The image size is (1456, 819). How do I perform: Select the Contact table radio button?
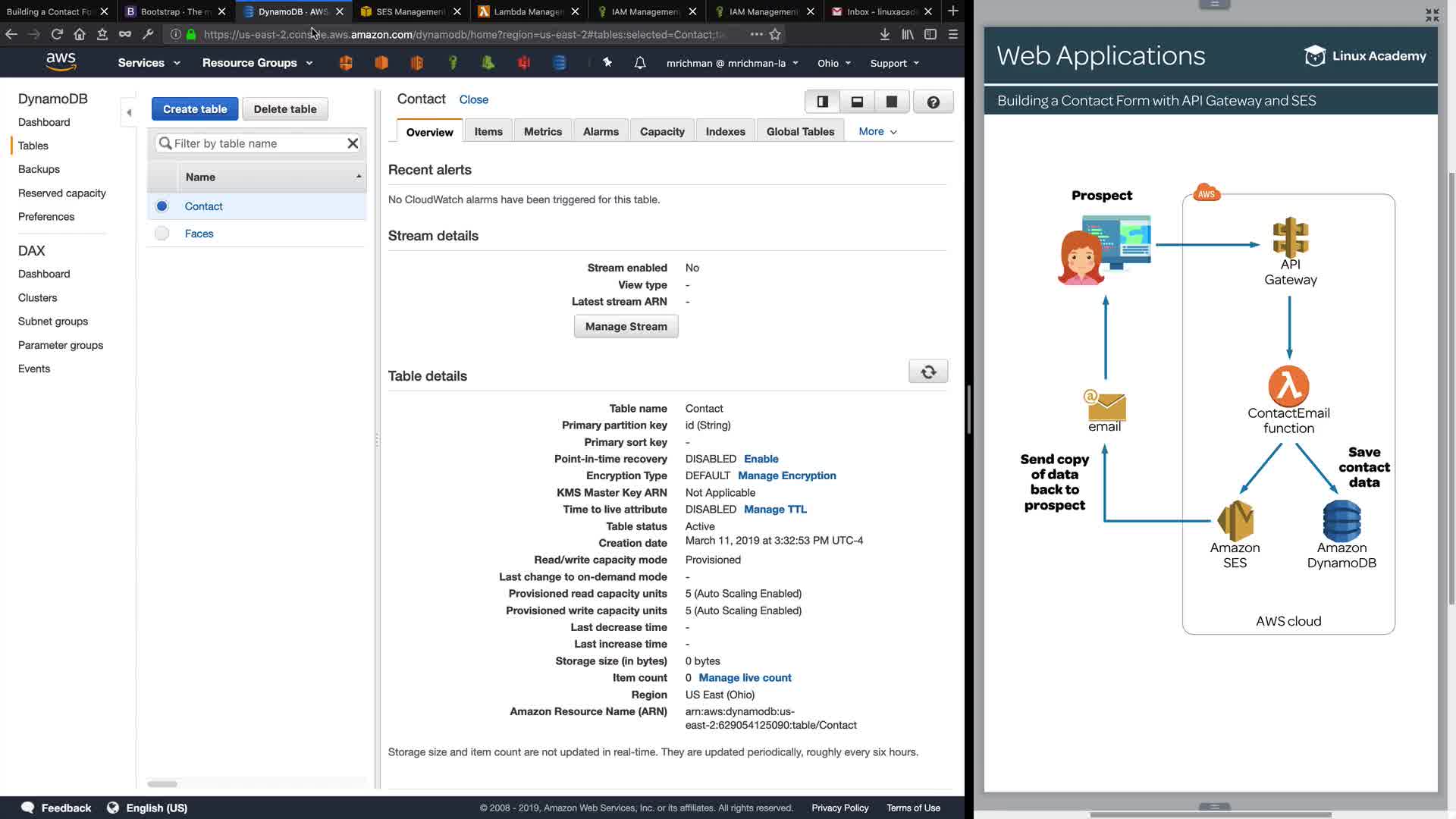tap(162, 206)
